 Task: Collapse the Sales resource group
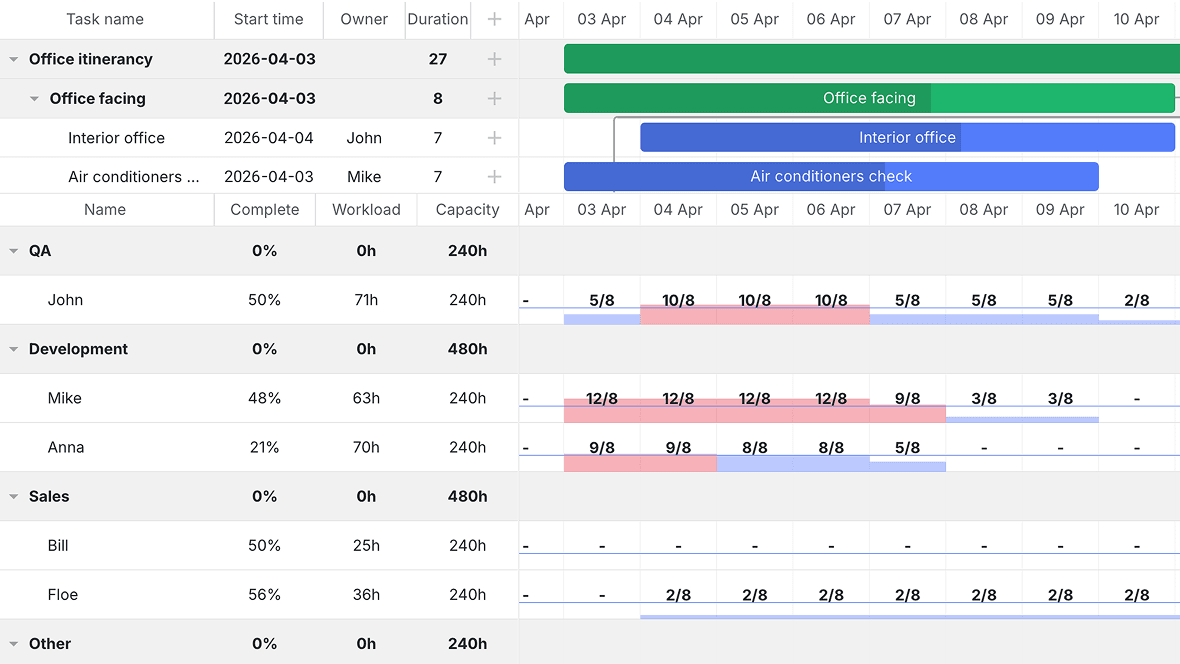(14, 497)
